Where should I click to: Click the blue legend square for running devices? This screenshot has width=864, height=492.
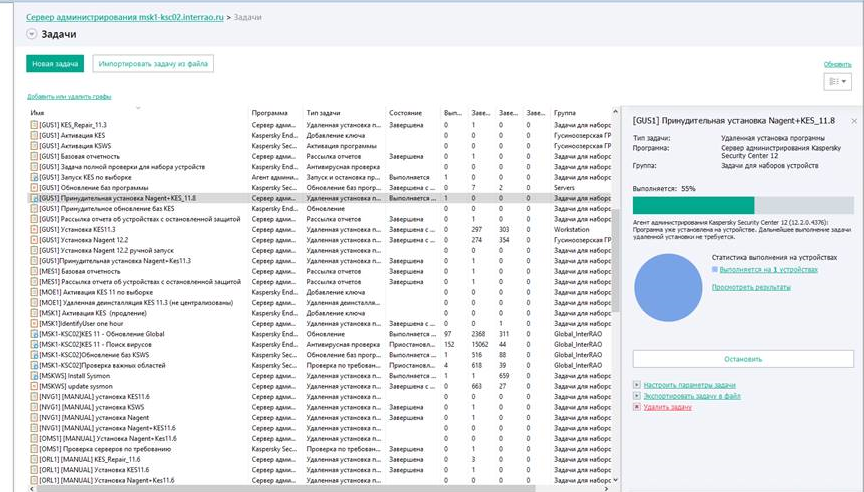[716, 269]
